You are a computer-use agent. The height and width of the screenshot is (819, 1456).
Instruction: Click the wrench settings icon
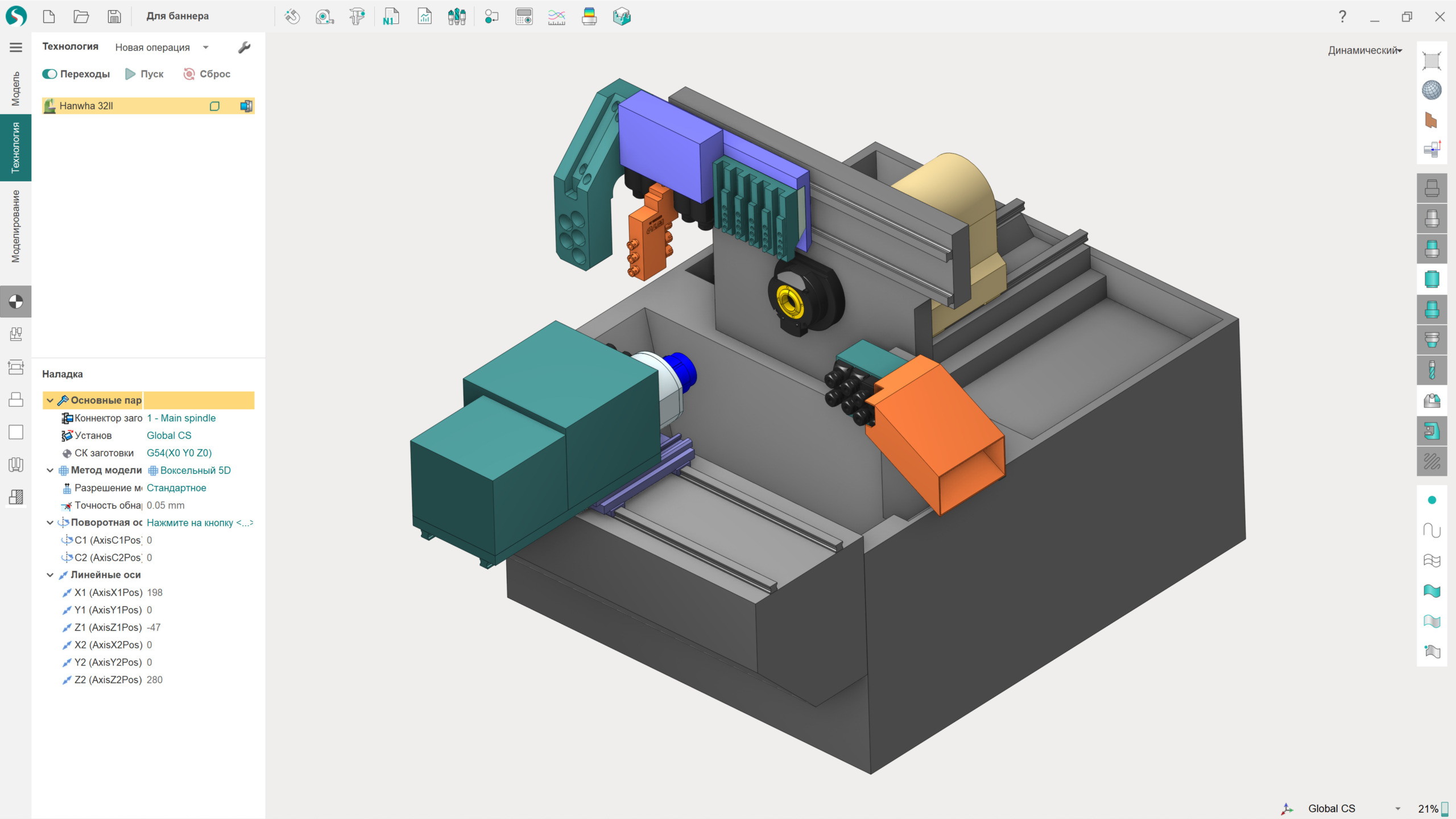[244, 47]
